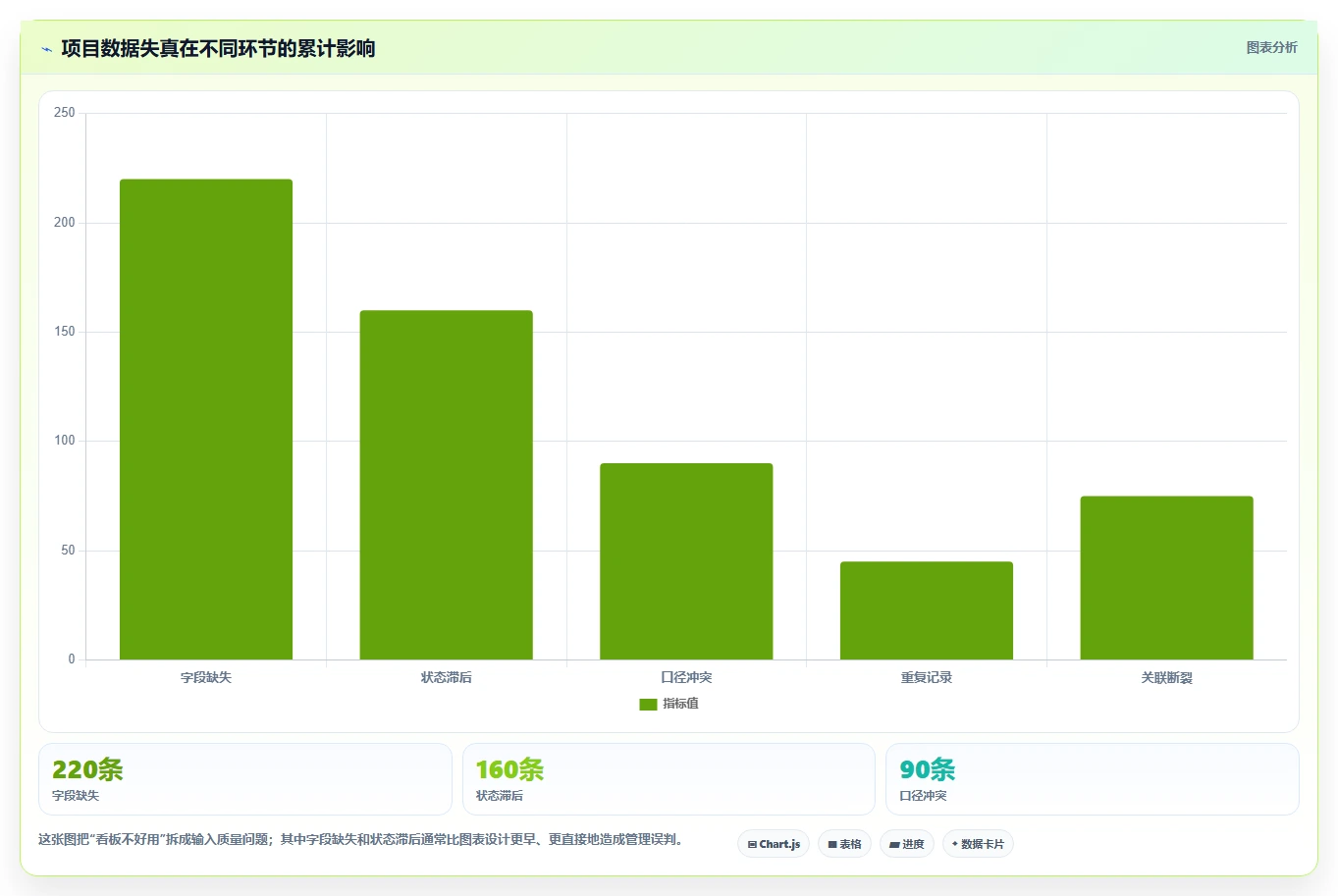This screenshot has width=1338, height=896.
Task: Click the 关联断裂 bar in chart
Action: click(x=1167, y=578)
